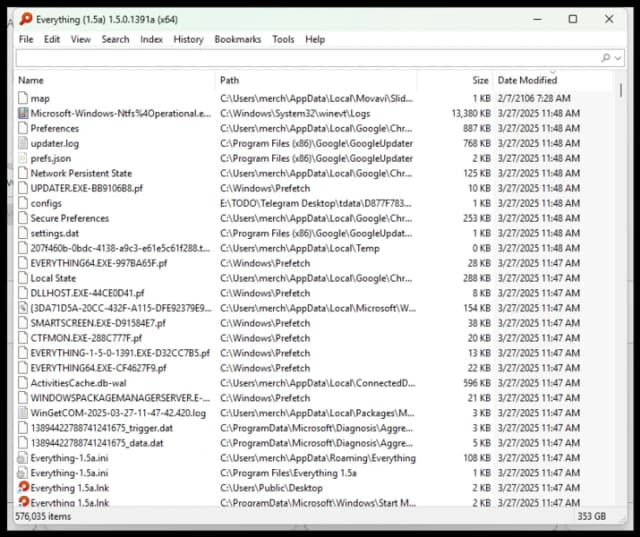Open the Index menu

pos(151,40)
